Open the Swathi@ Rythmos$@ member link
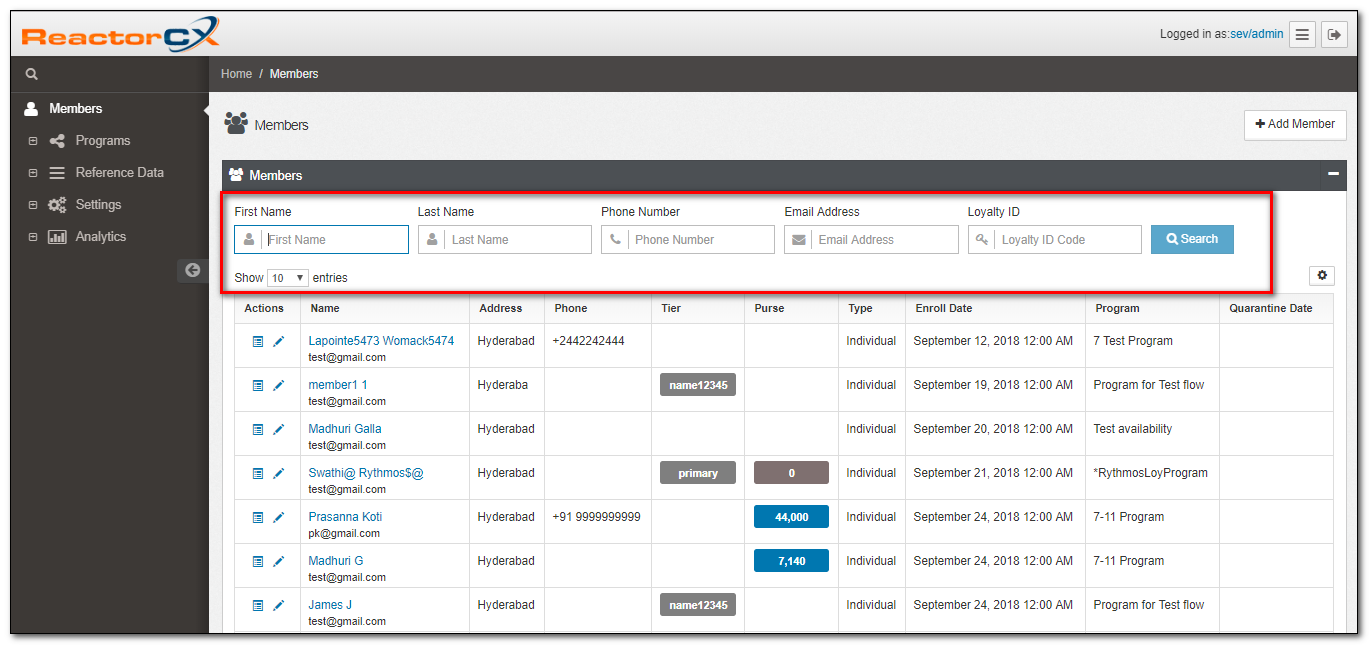The width and height of the screenshot is (1369, 645). 366,473
